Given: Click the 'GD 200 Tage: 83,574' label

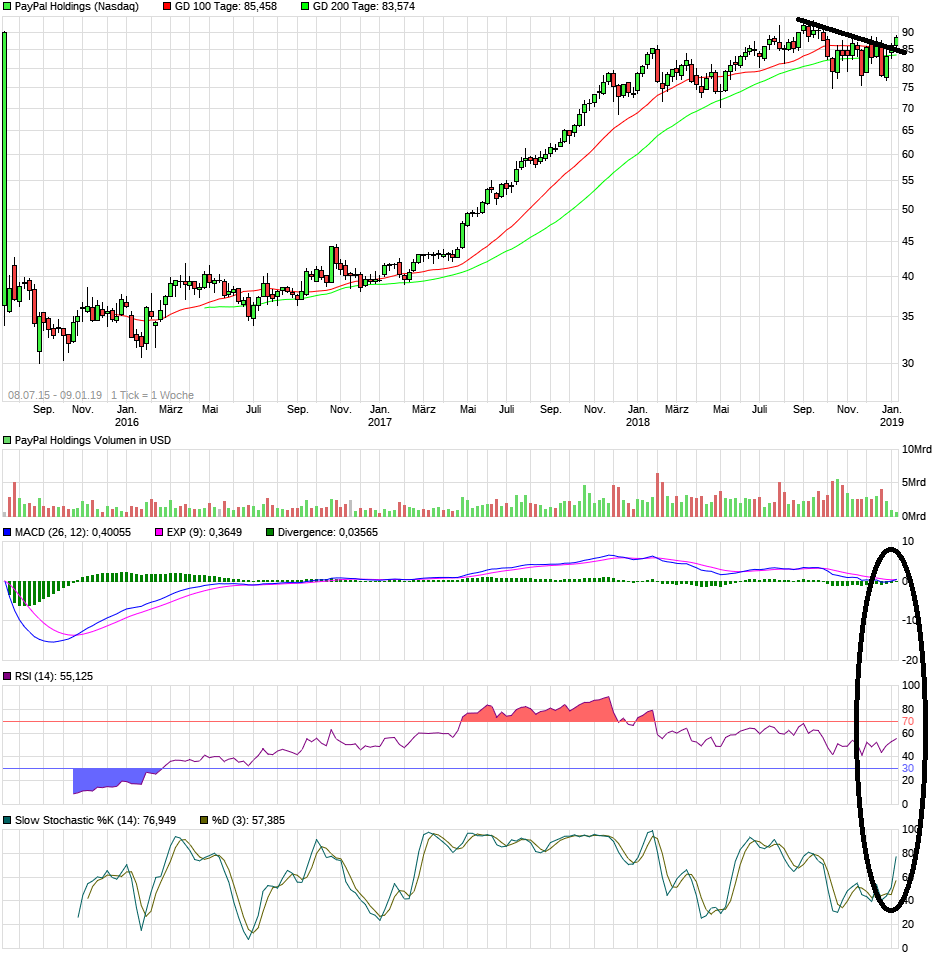Looking at the screenshot, I should point(364,7).
